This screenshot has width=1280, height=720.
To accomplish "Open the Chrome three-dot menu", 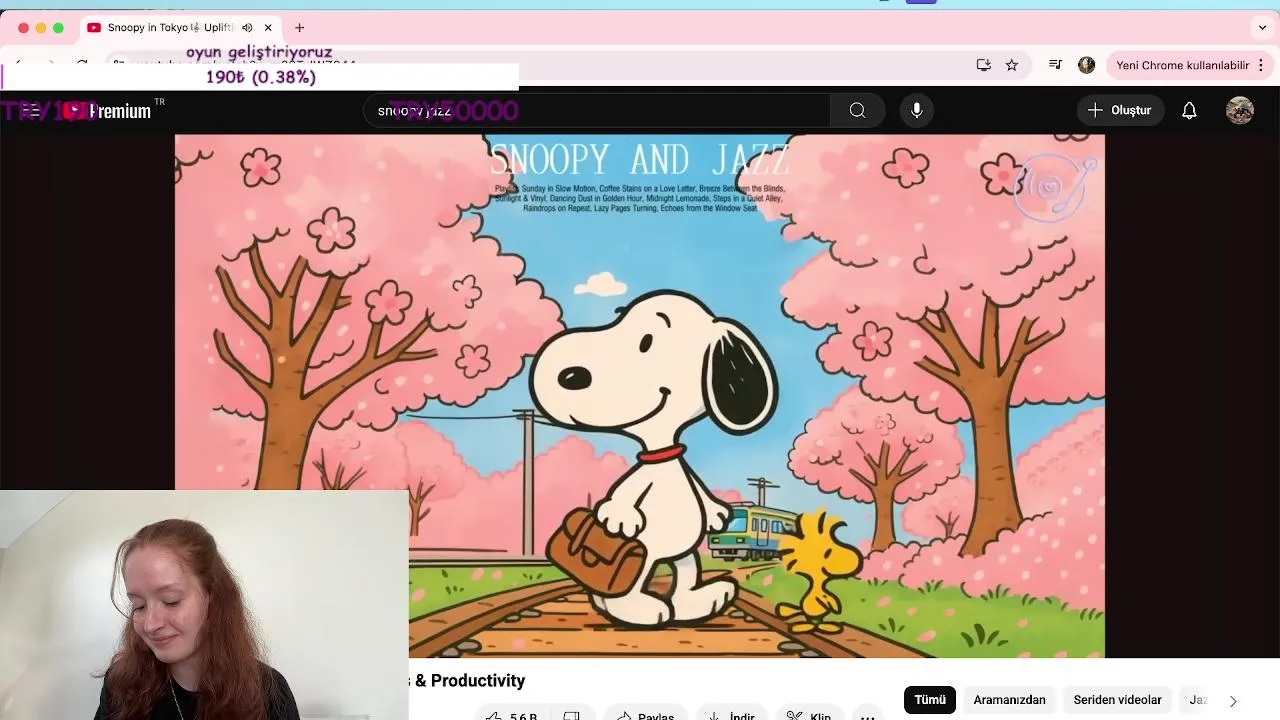I will [1261, 65].
